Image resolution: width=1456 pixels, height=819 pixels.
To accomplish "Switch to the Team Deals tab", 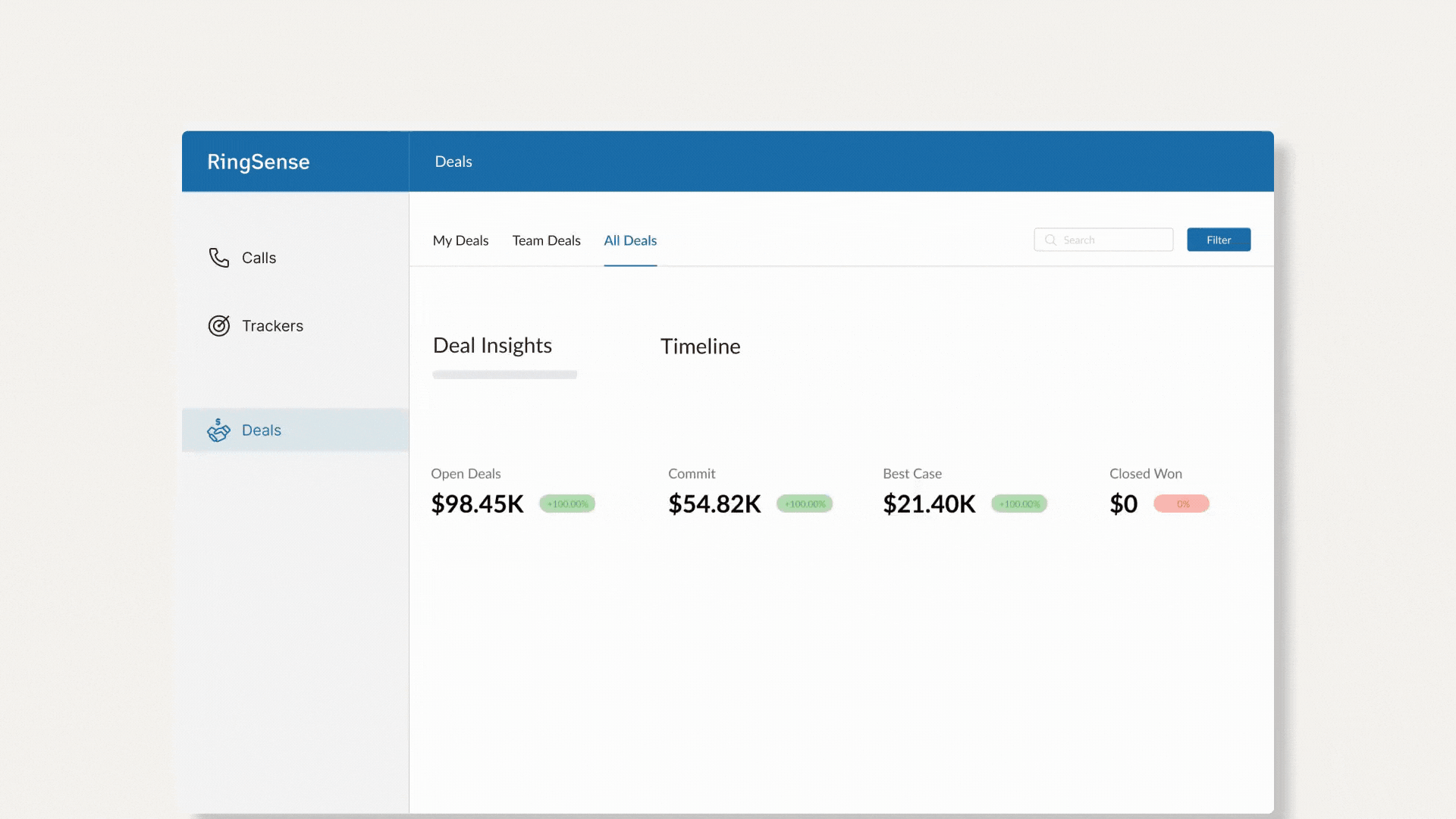I will [546, 240].
